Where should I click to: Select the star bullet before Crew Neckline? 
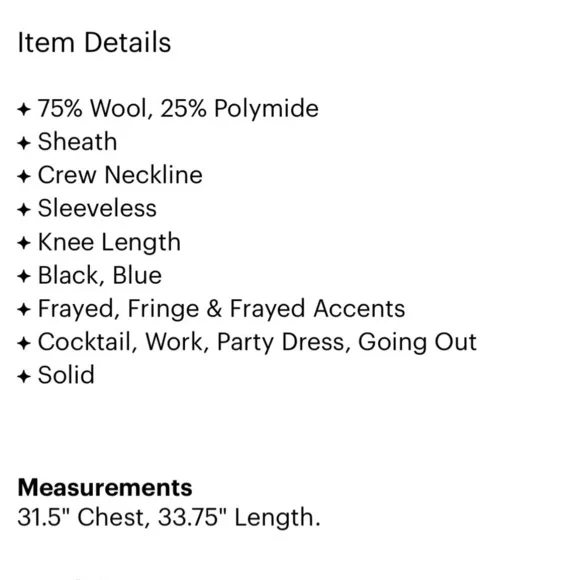[x=24, y=176]
